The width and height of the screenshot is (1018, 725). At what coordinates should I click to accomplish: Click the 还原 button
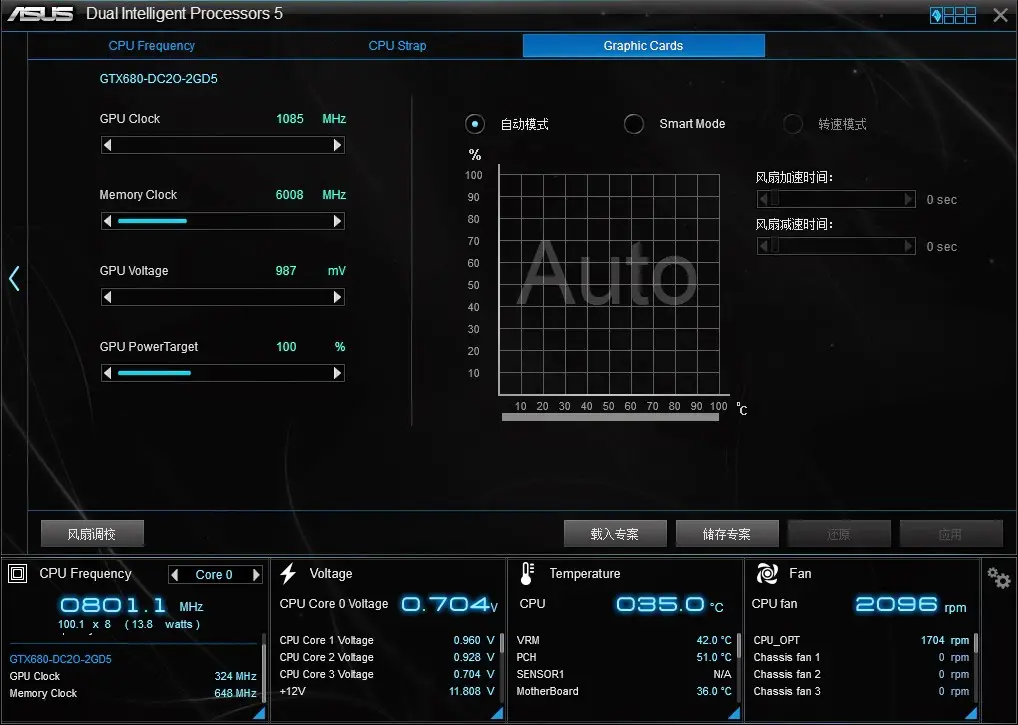coord(839,534)
